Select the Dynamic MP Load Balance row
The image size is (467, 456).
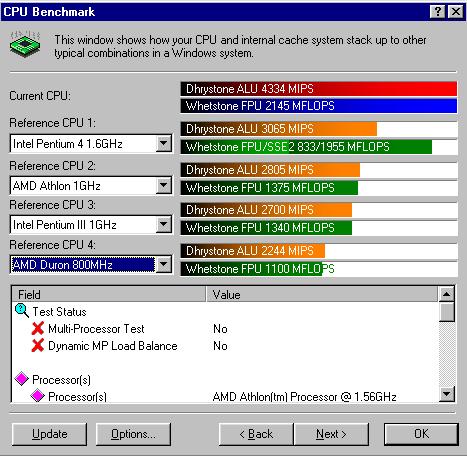pos(225,346)
